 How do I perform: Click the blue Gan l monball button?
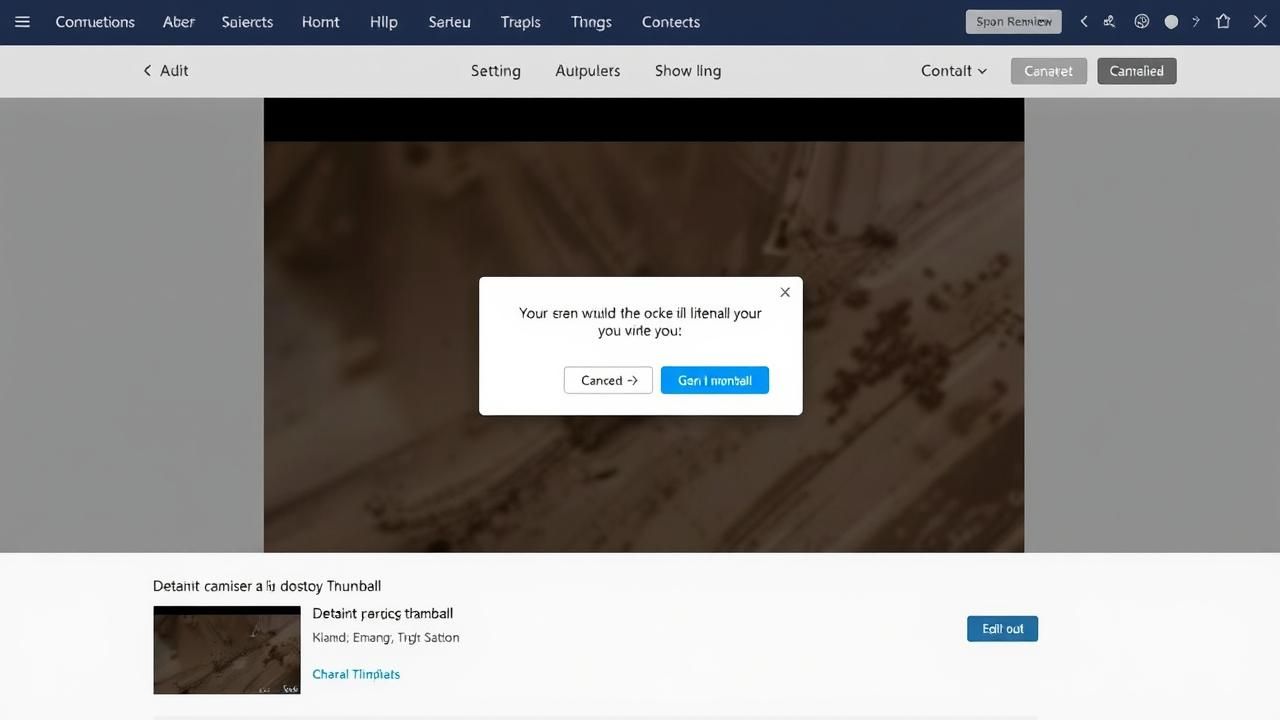714,380
